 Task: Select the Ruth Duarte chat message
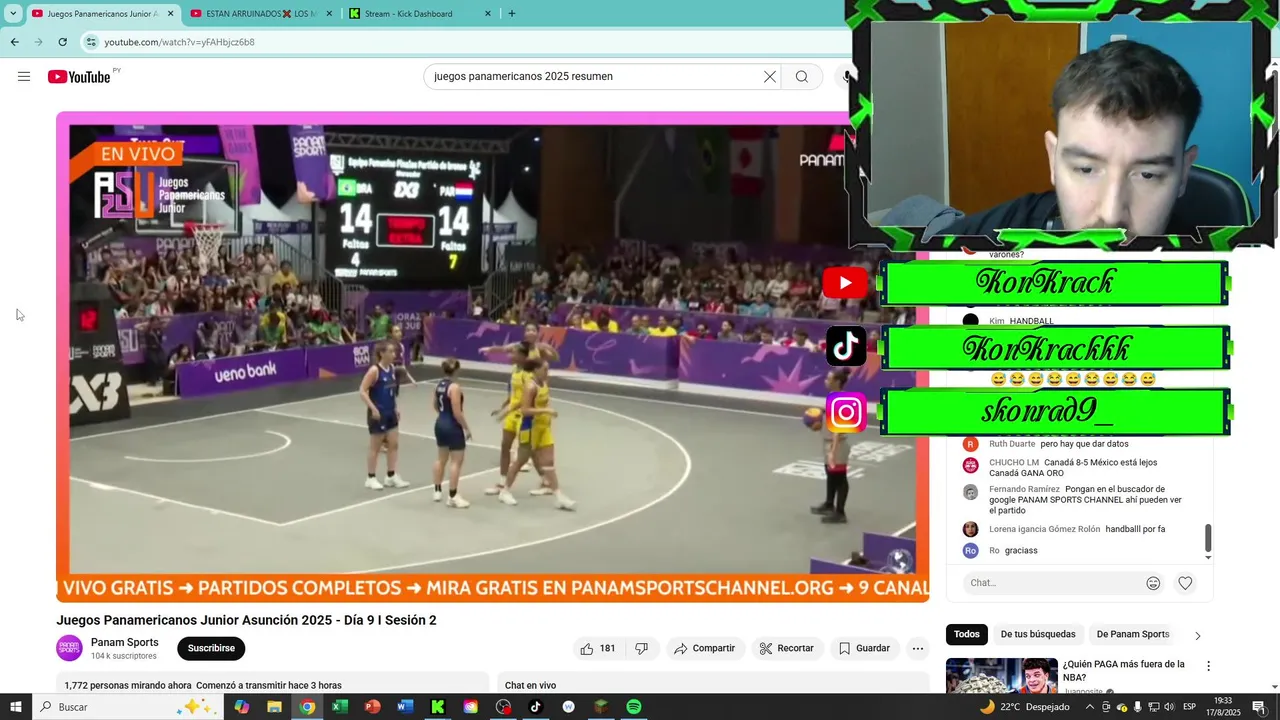1082,444
